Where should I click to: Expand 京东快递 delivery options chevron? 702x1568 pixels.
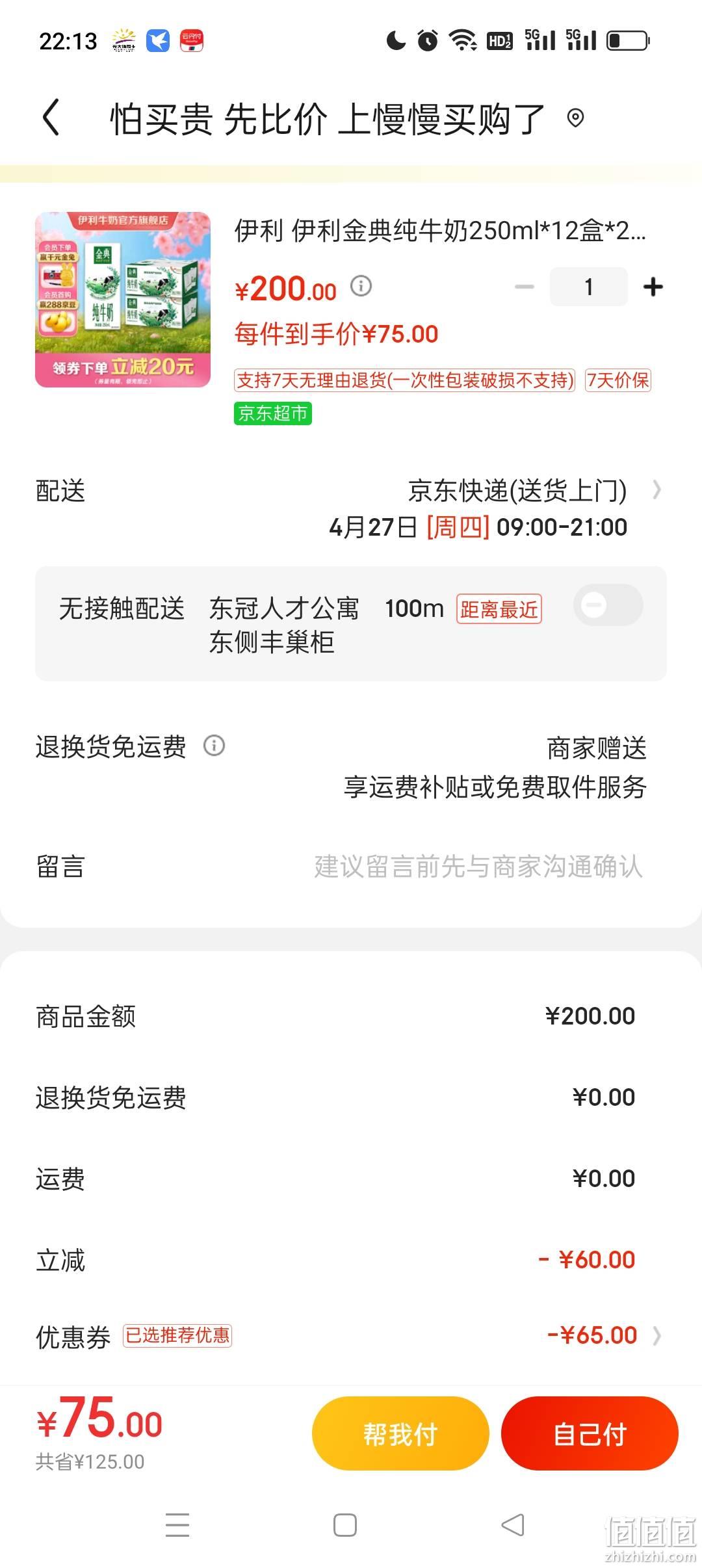(657, 490)
